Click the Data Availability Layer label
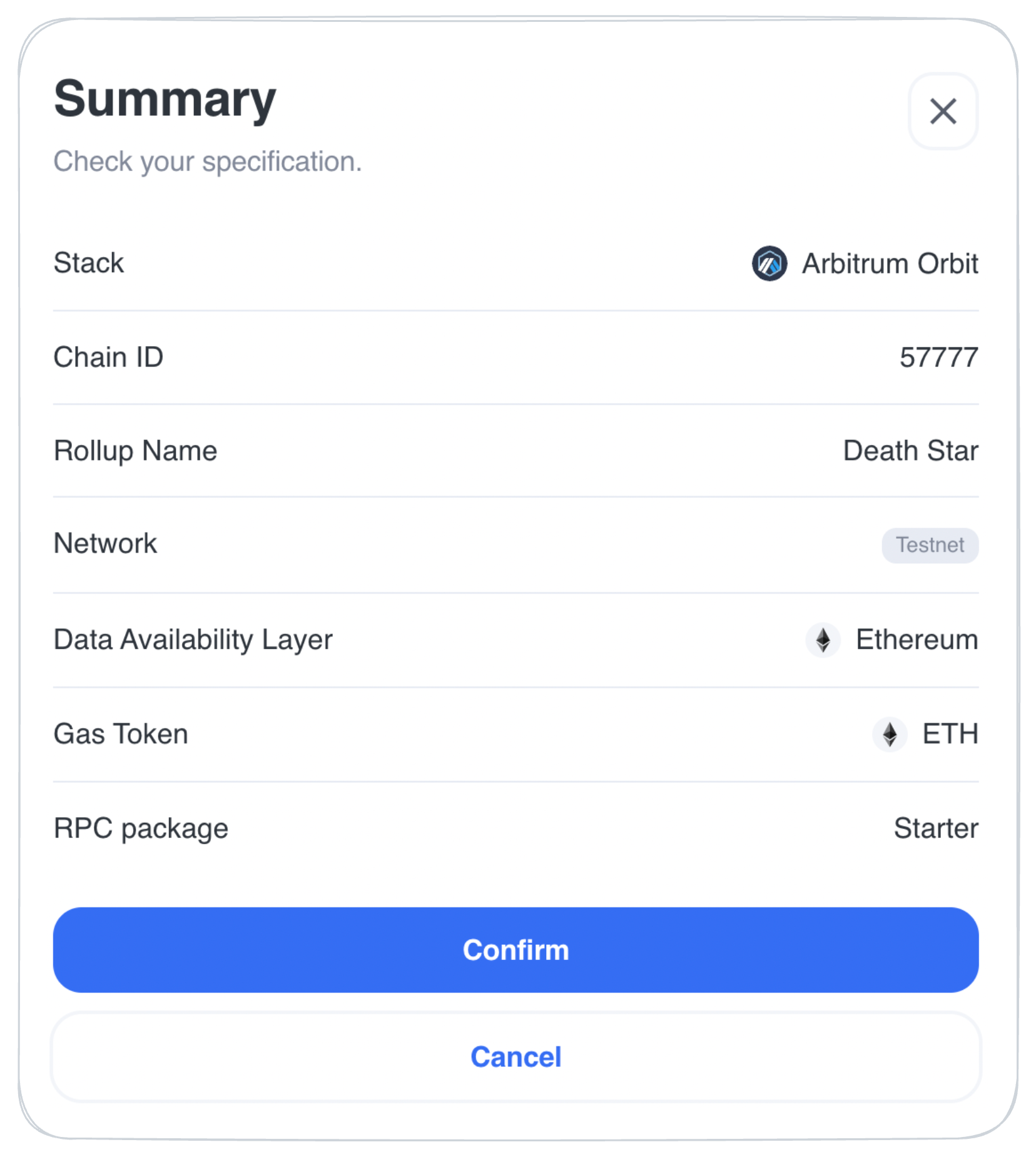The width and height of the screenshot is (1036, 1157). click(x=193, y=640)
